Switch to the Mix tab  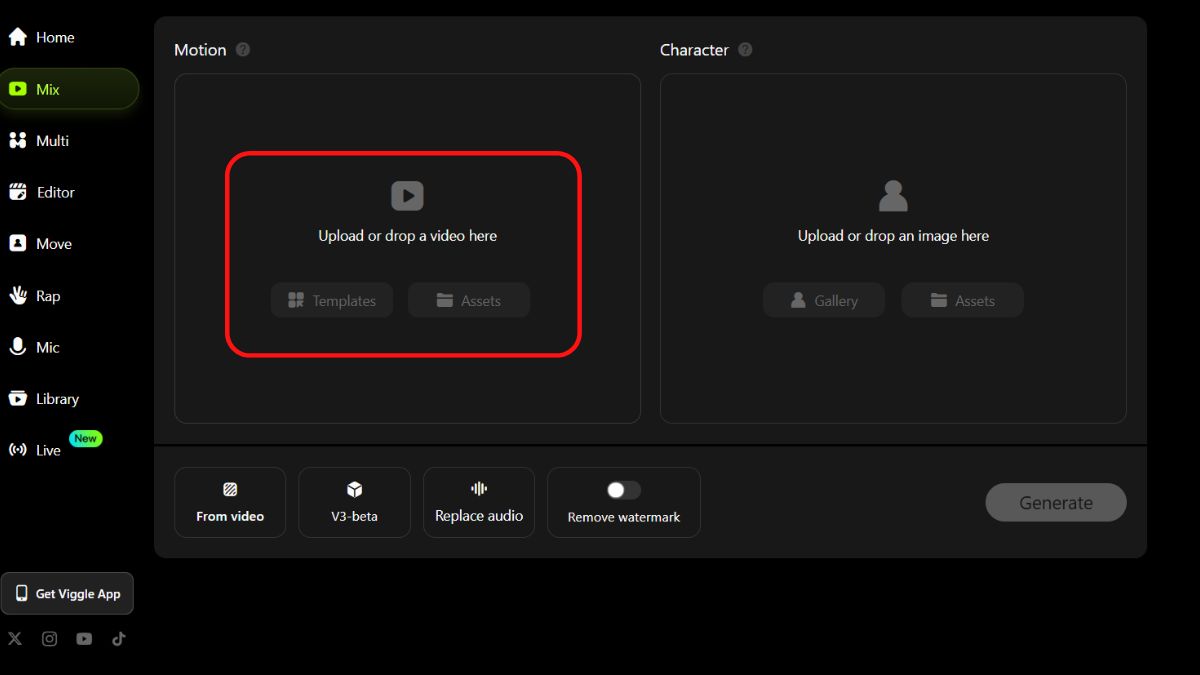pyautogui.click(x=45, y=88)
